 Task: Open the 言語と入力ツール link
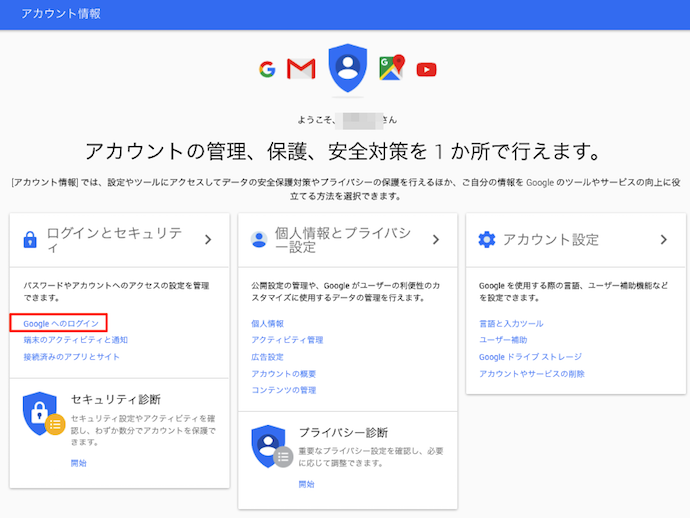click(x=511, y=323)
